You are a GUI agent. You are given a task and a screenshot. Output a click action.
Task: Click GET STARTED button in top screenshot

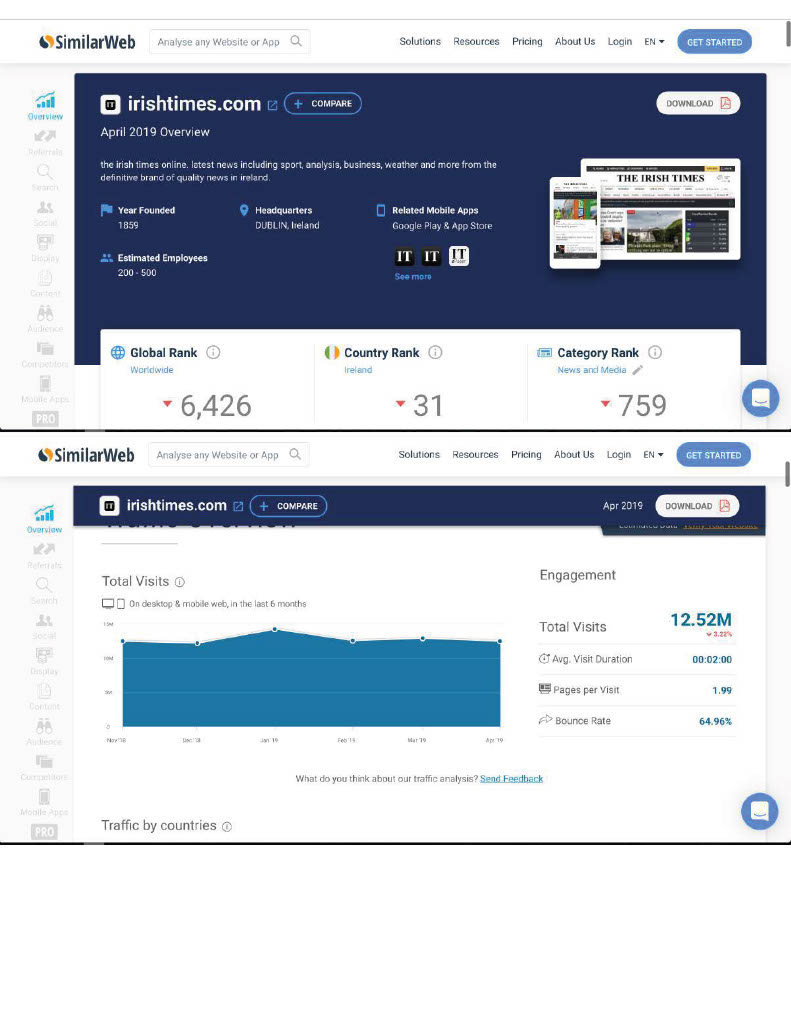click(x=715, y=42)
